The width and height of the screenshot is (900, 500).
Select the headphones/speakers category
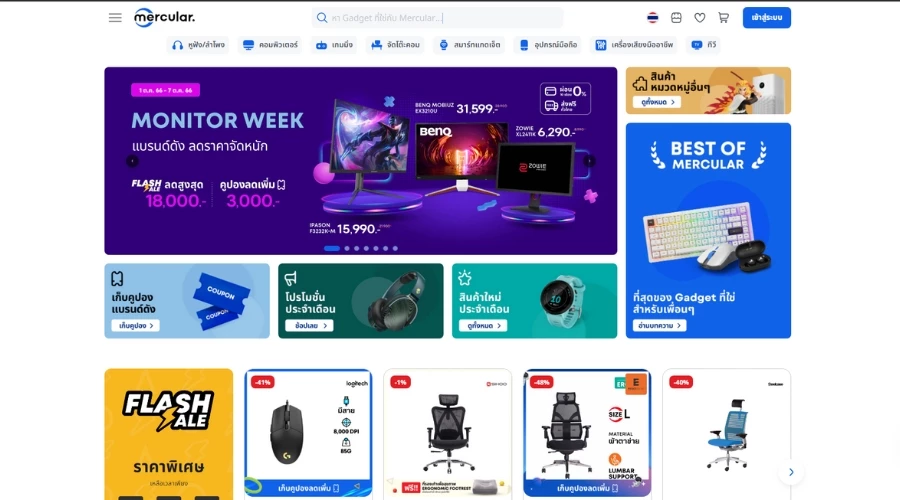pos(198,45)
